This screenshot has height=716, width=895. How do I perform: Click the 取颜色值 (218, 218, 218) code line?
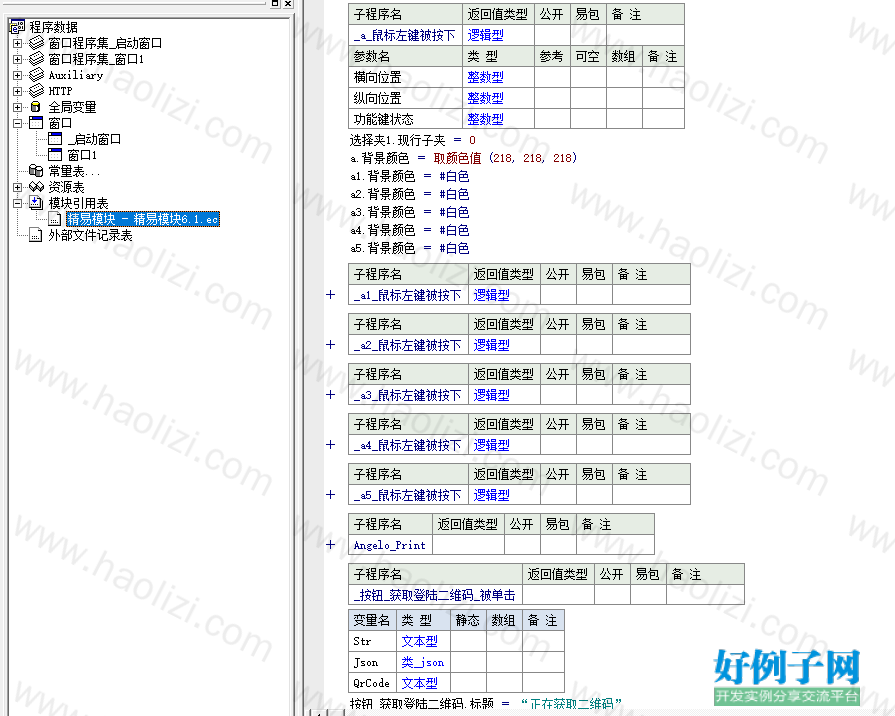pos(463,158)
